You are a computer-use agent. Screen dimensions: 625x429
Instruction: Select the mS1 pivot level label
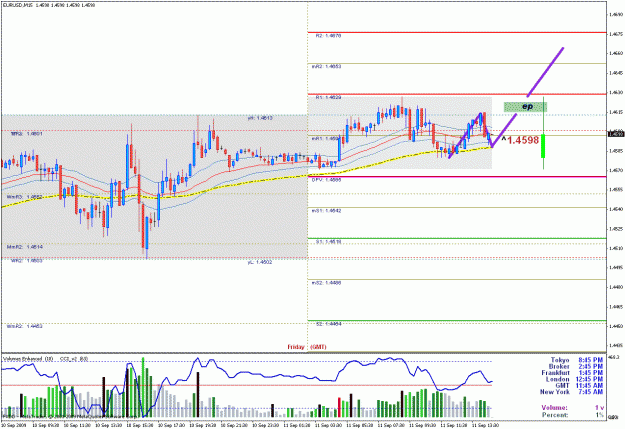point(326,211)
